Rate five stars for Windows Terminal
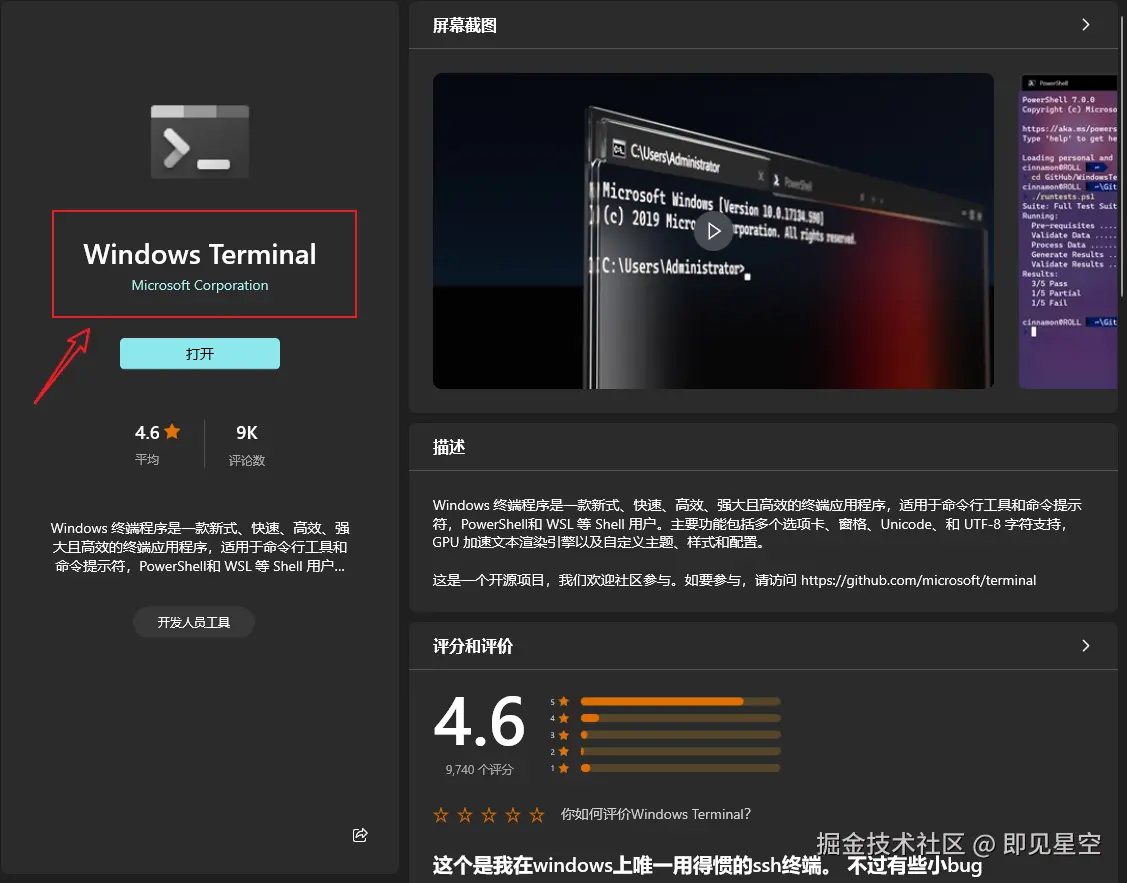This screenshot has width=1127, height=883. click(537, 814)
